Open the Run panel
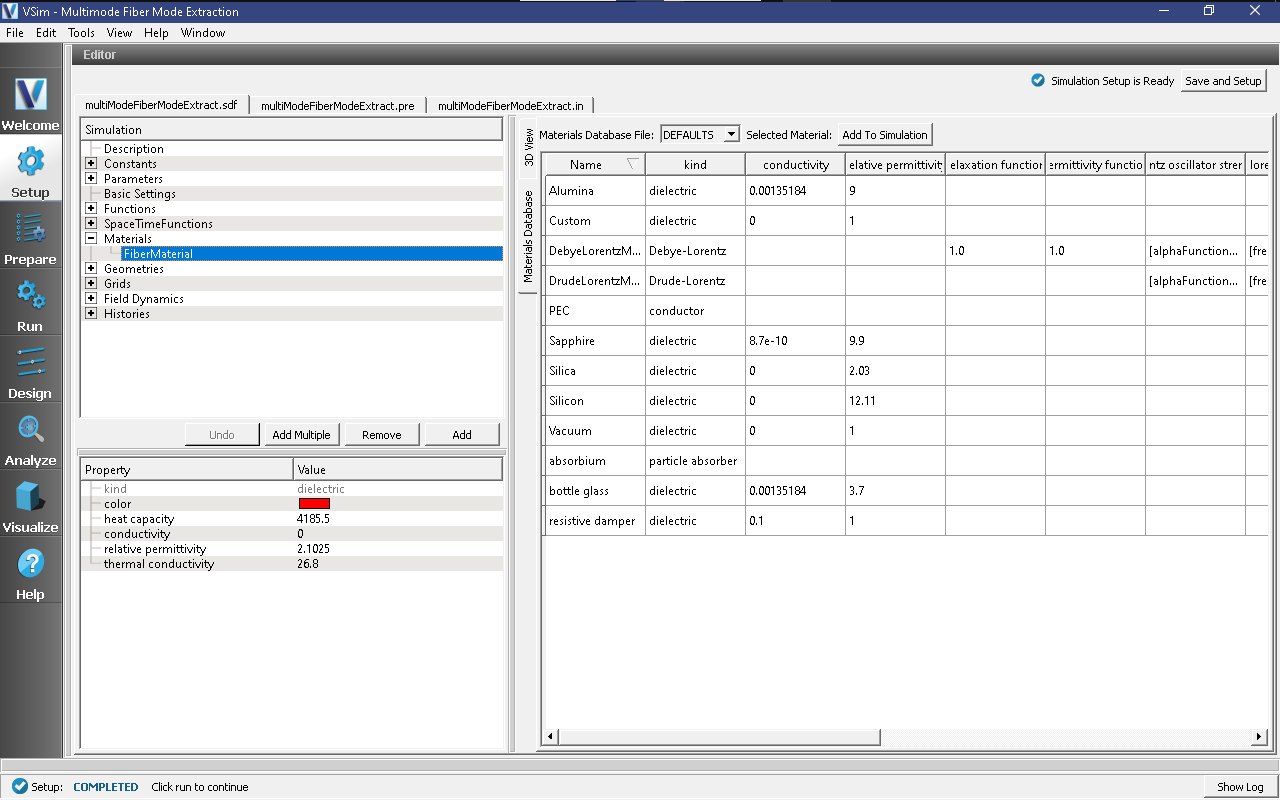 (x=30, y=303)
